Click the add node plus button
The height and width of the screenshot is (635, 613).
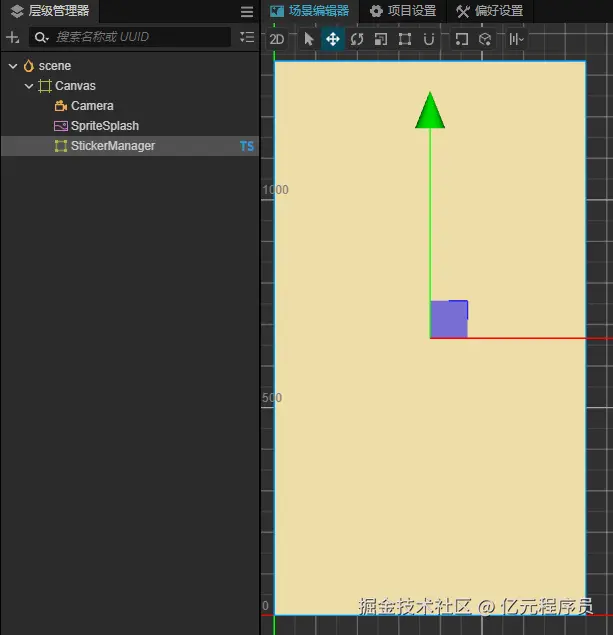(13, 37)
